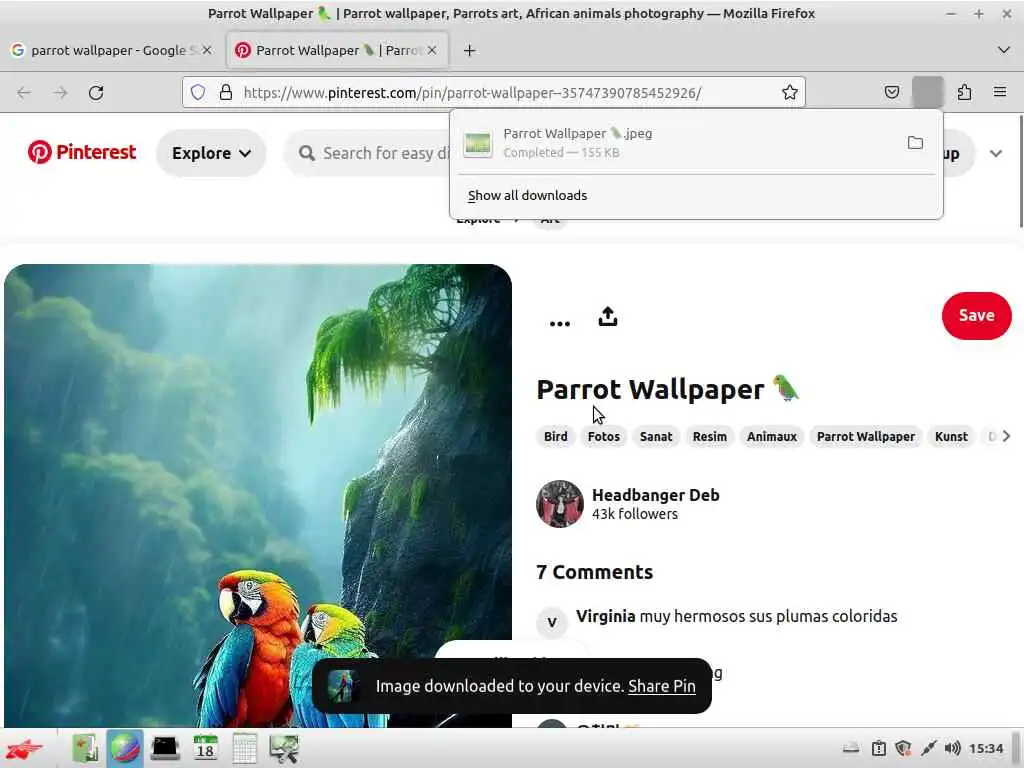This screenshot has width=1024, height=768.
Task: Click the tray clipboard icon
Action: (x=878, y=748)
